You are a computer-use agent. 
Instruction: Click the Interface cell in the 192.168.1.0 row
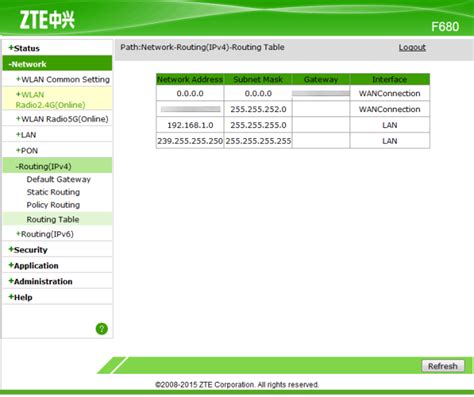point(390,125)
